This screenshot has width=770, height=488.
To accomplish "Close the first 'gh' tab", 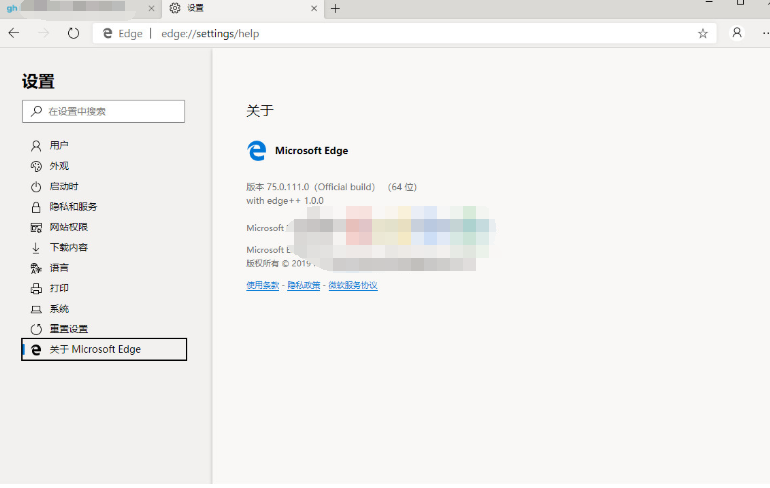I will (x=151, y=8).
